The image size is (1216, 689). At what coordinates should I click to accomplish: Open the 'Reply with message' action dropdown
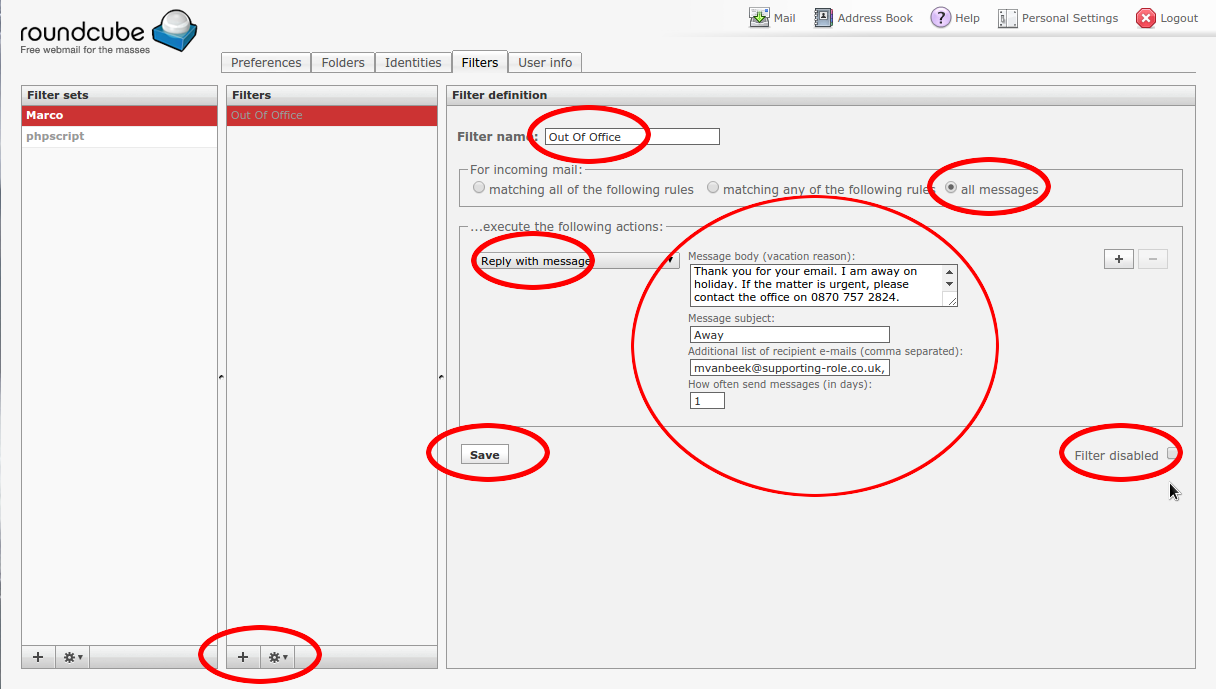[x=575, y=261]
